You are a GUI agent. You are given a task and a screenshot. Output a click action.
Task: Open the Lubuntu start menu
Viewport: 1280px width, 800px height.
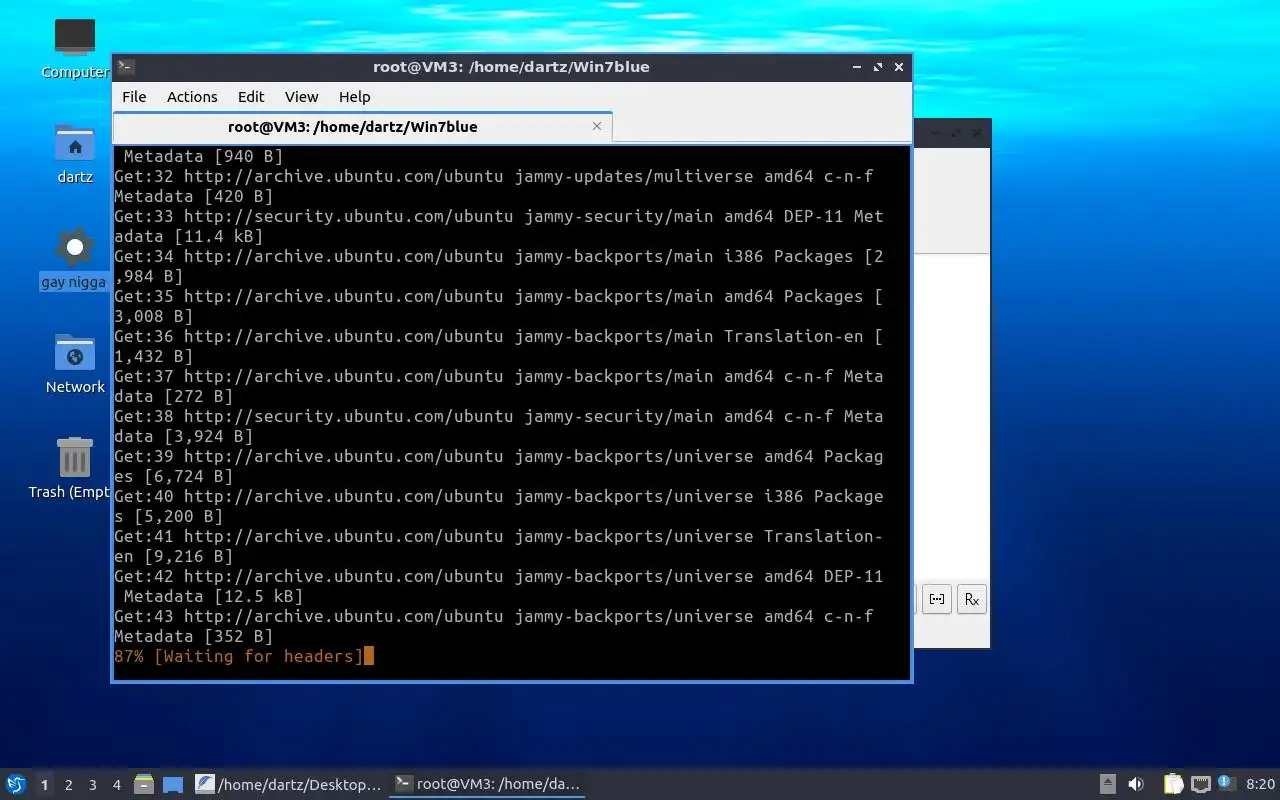[15, 784]
